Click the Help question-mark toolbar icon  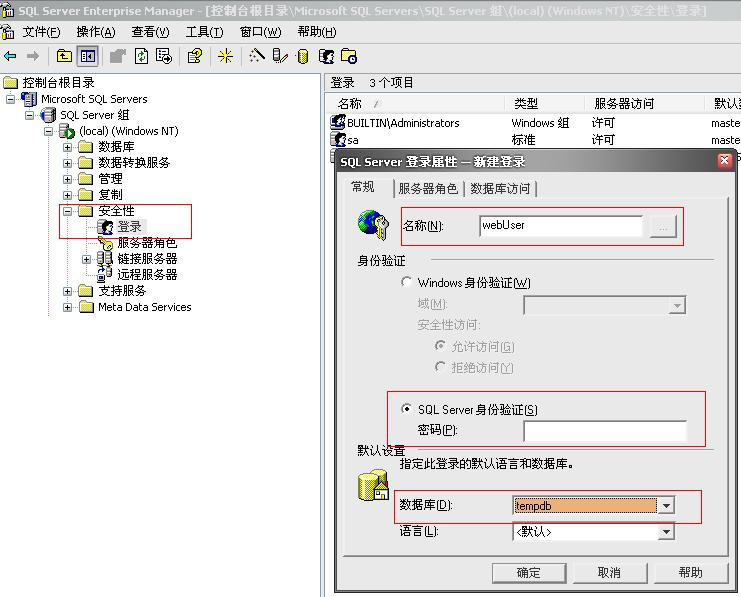195,56
